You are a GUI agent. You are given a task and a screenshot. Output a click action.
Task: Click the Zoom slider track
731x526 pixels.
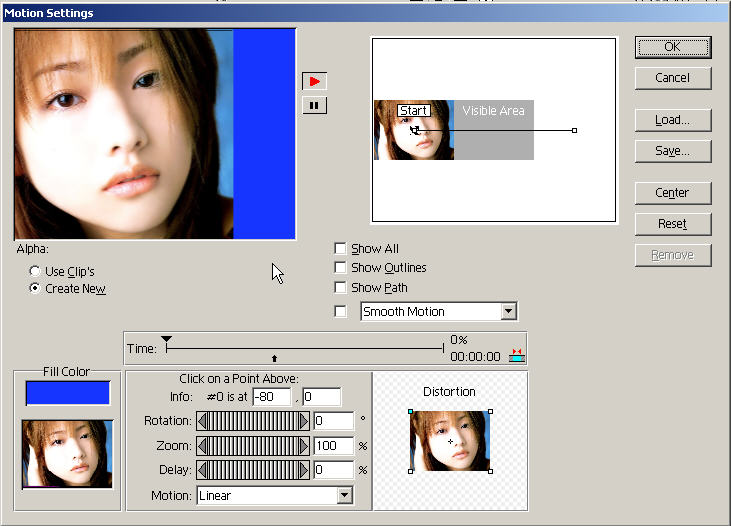tap(253, 446)
